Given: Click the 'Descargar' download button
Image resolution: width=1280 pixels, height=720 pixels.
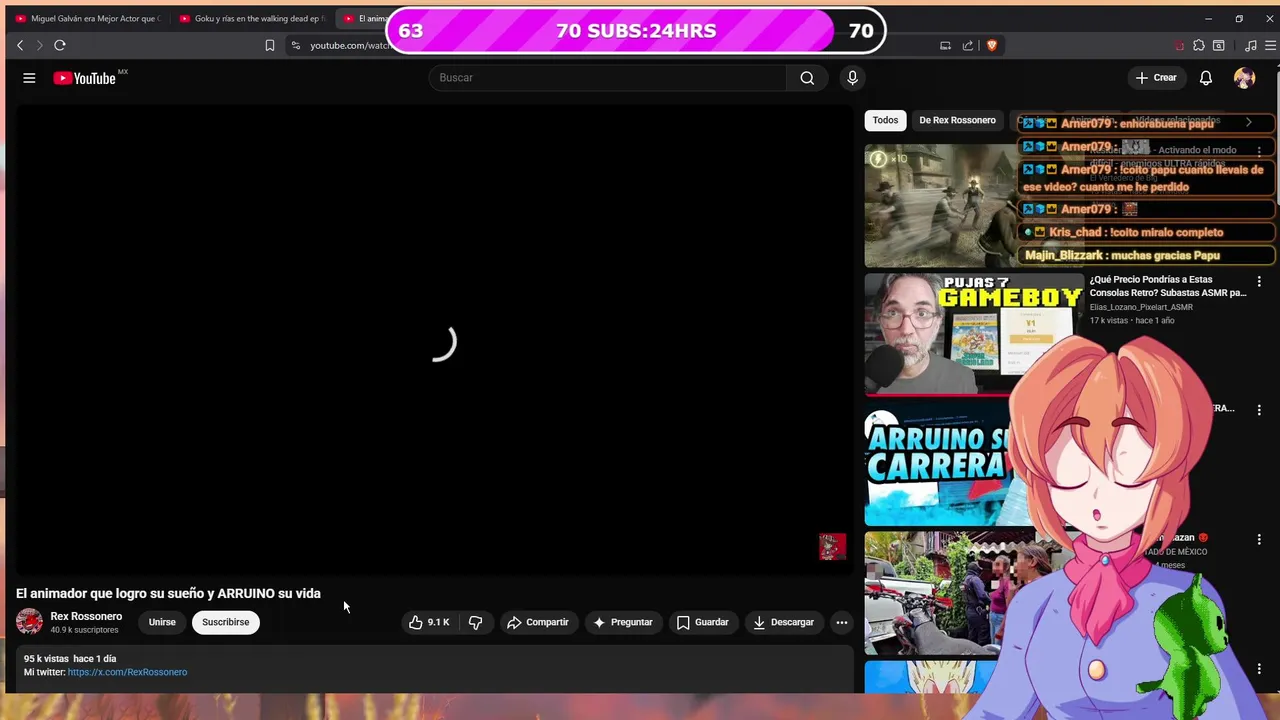Looking at the screenshot, I should click(x=784, y=622).
